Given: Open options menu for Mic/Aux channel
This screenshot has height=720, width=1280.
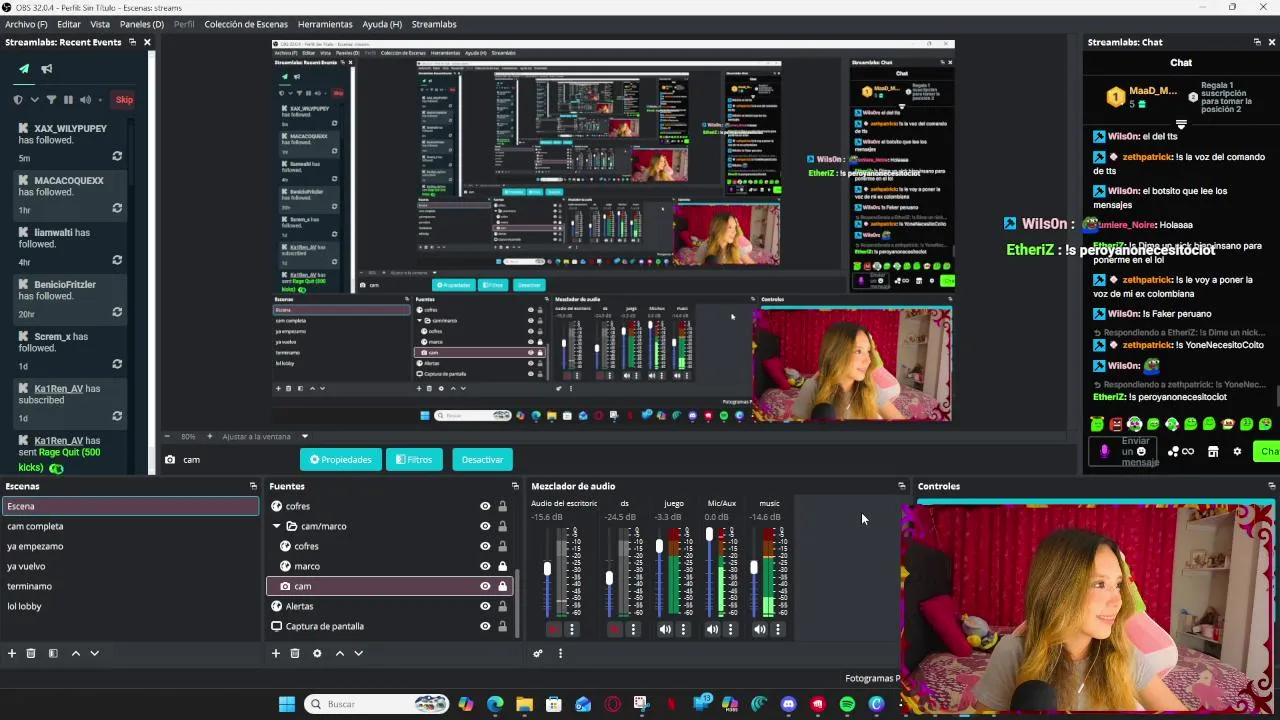Looking at the screenshot, I should 730,629.
